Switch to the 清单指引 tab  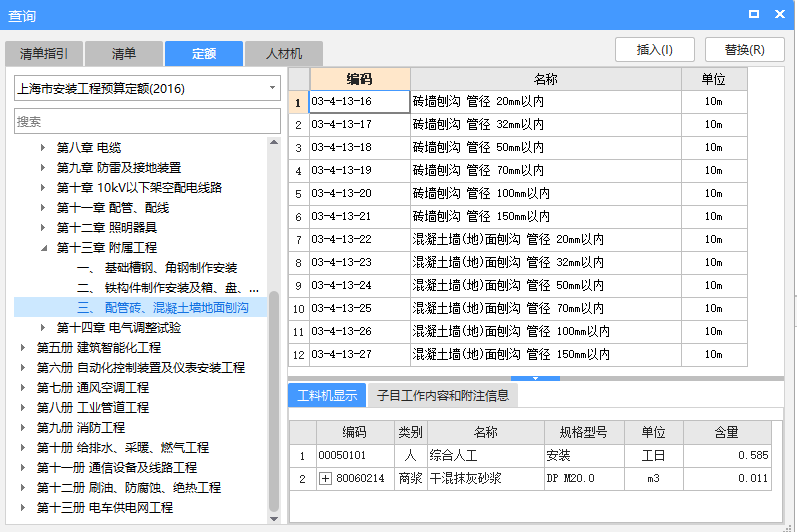coord(44,54)
